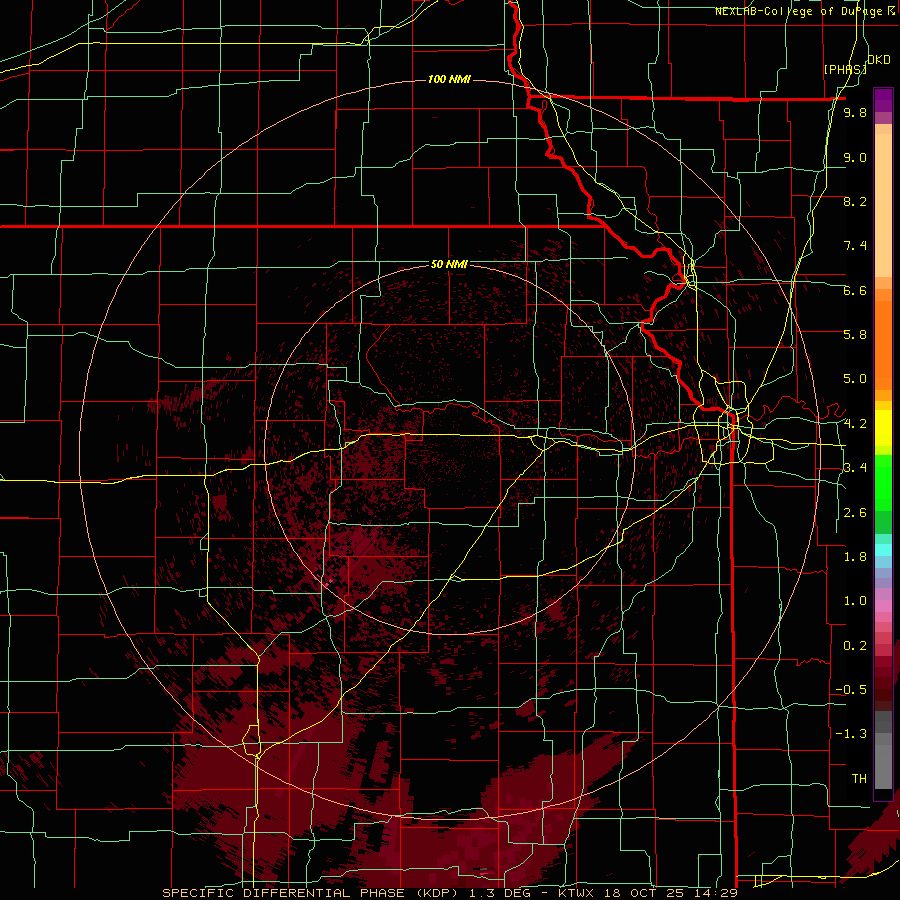This screenshot has height=900, width=900.
Task: Click the 100 NMI range ring label
Action: [x=449, y=79]
